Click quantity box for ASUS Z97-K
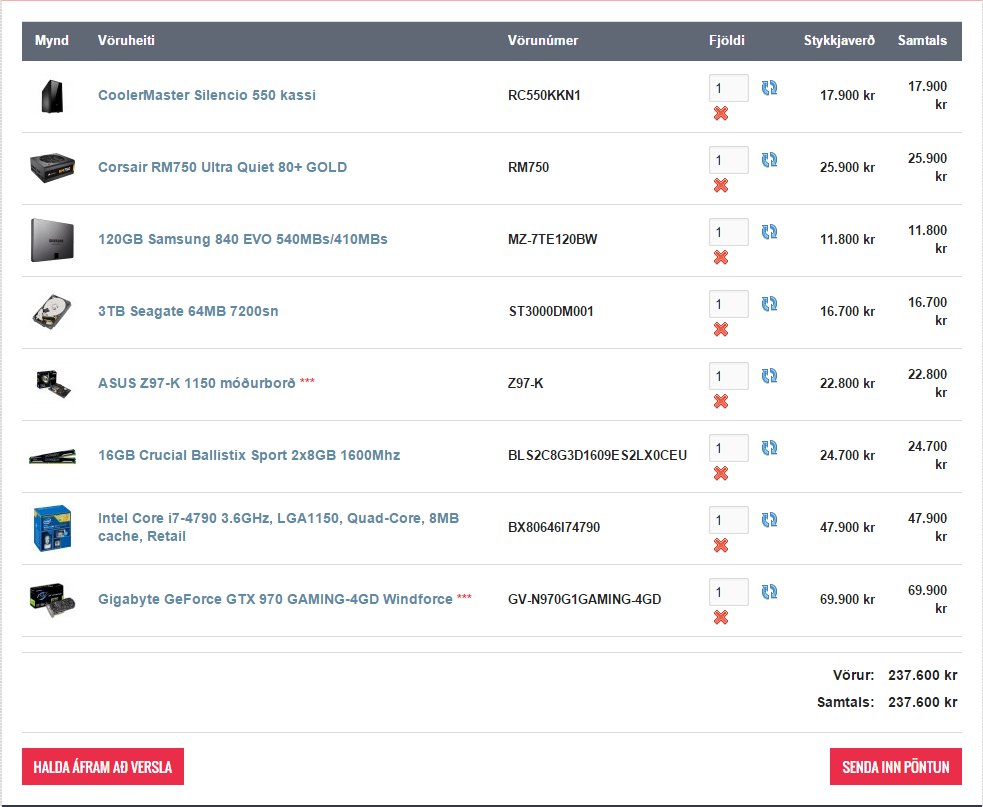Image resolution: width=983 pixels, height=807 pixels. click(x=728, y=376)
